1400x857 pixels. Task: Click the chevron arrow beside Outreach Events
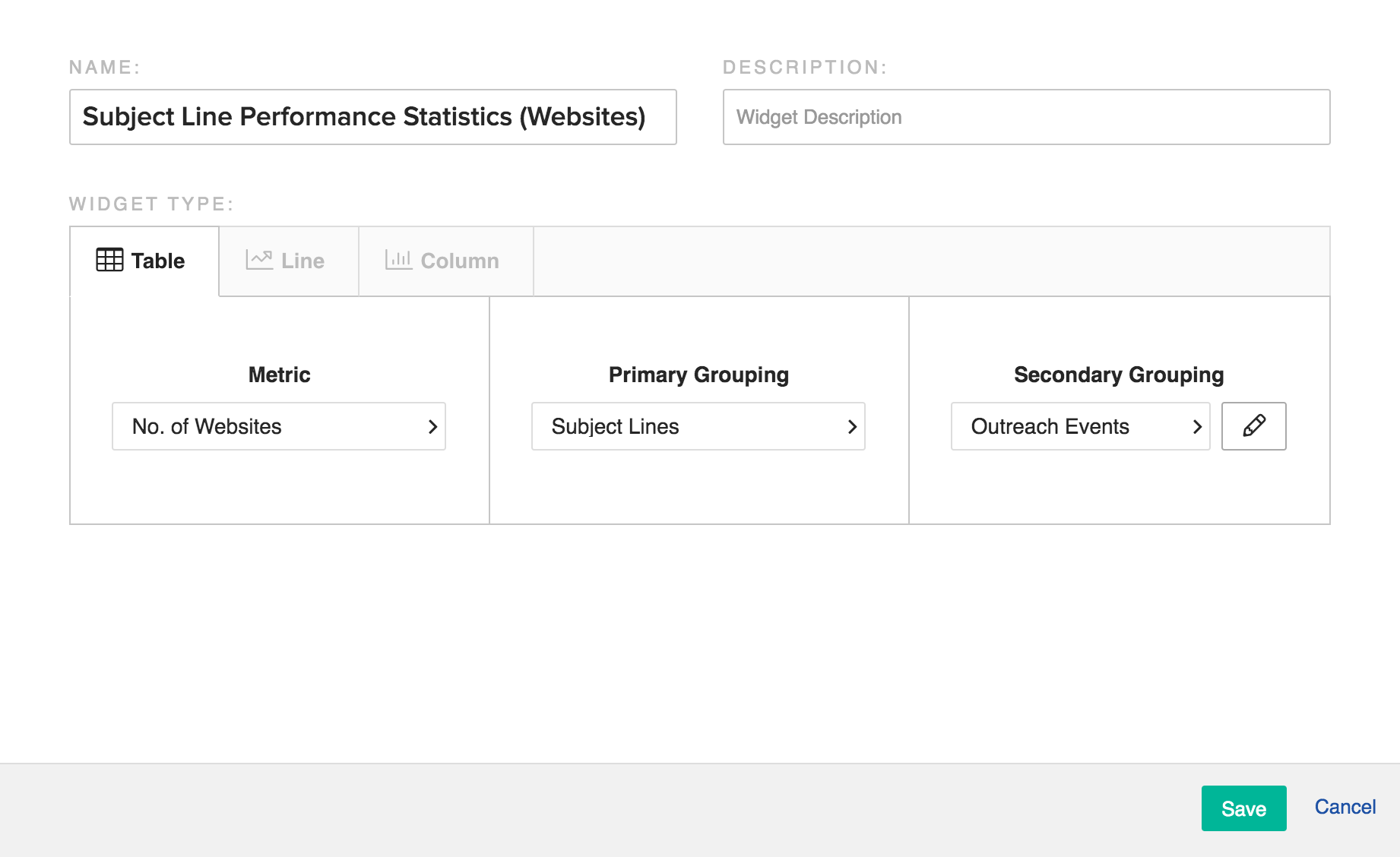[1197, 427]
